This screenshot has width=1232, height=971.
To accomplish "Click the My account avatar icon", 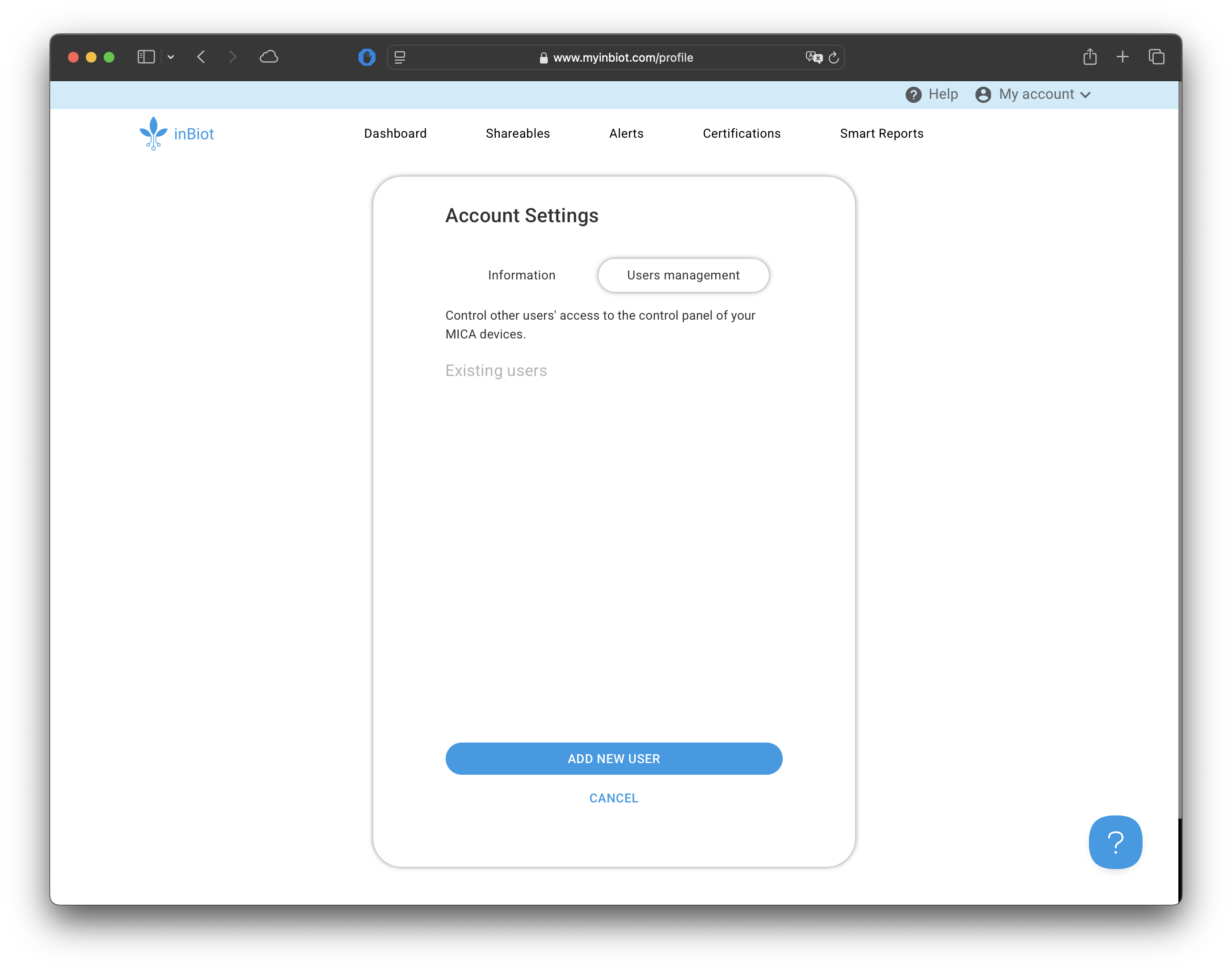I will pyautogui.click(x=983, y=94).
